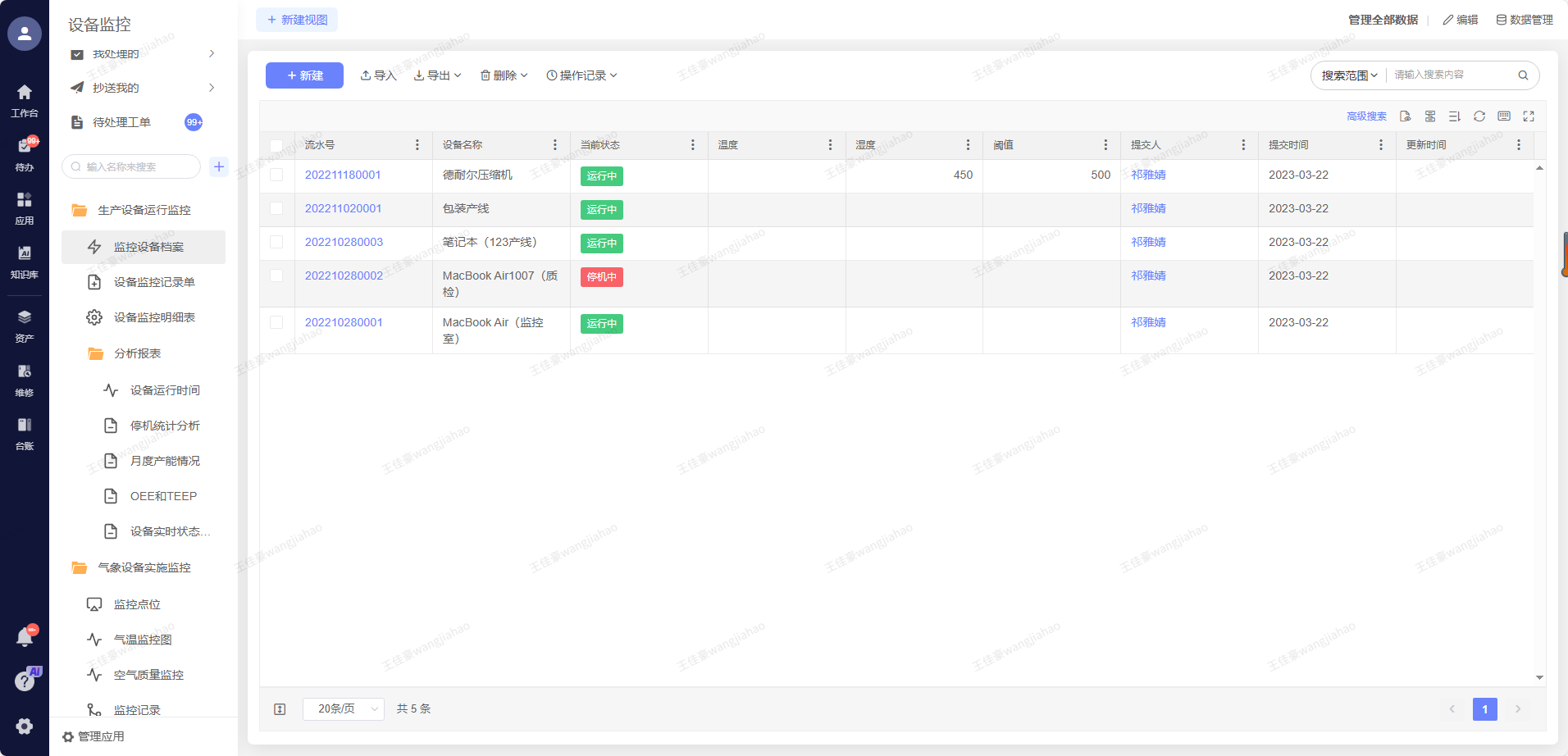Select 停机统计分析 report in sidebar
The width and height of the screenshot is (1568, 756).
[x=165, y=426]
